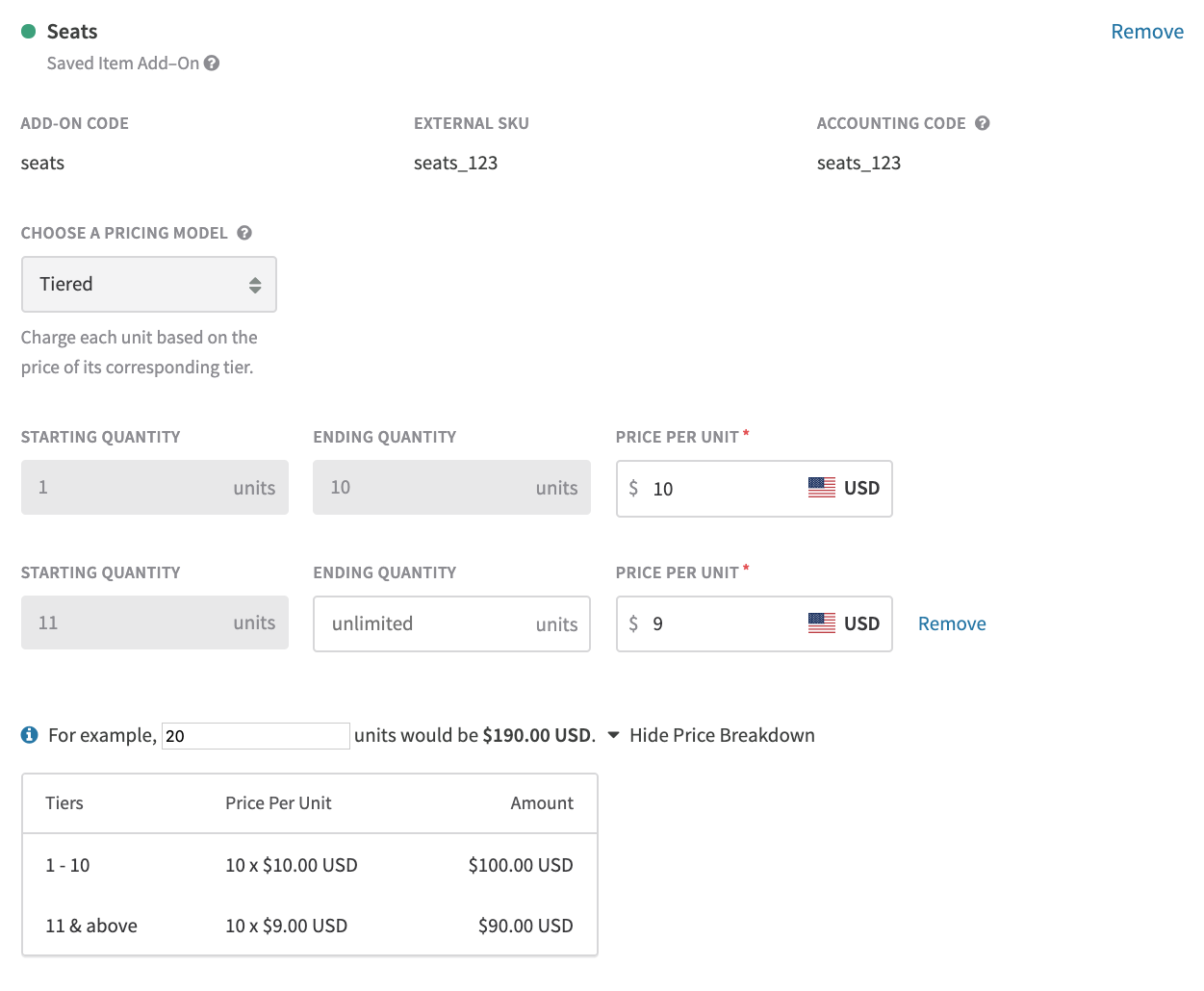Click the US flag in first tier price
The width and height of the screenshot is (1204, 991).
821,488
